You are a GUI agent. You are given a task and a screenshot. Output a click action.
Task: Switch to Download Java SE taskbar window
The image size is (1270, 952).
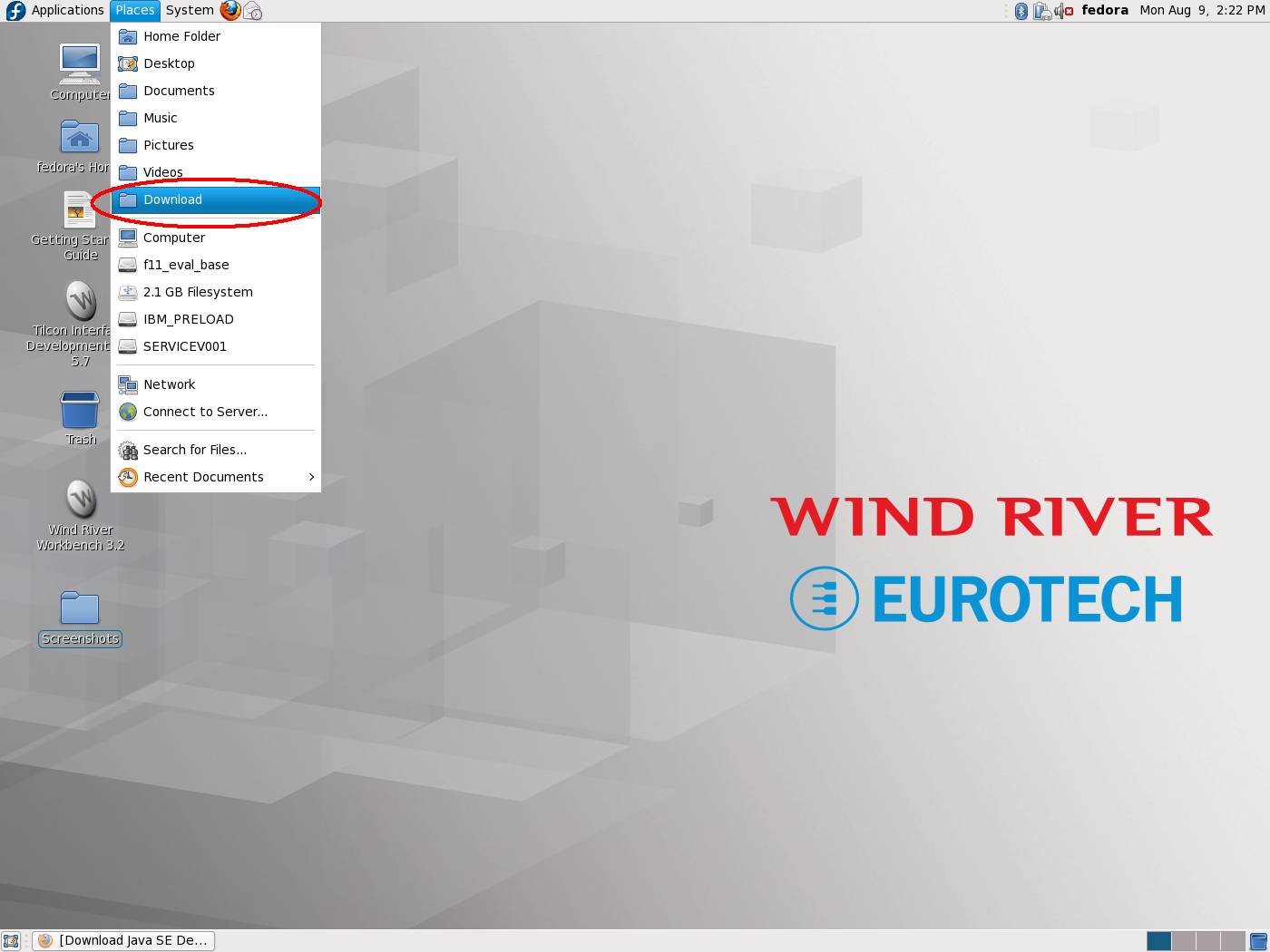tap(123, 941)
